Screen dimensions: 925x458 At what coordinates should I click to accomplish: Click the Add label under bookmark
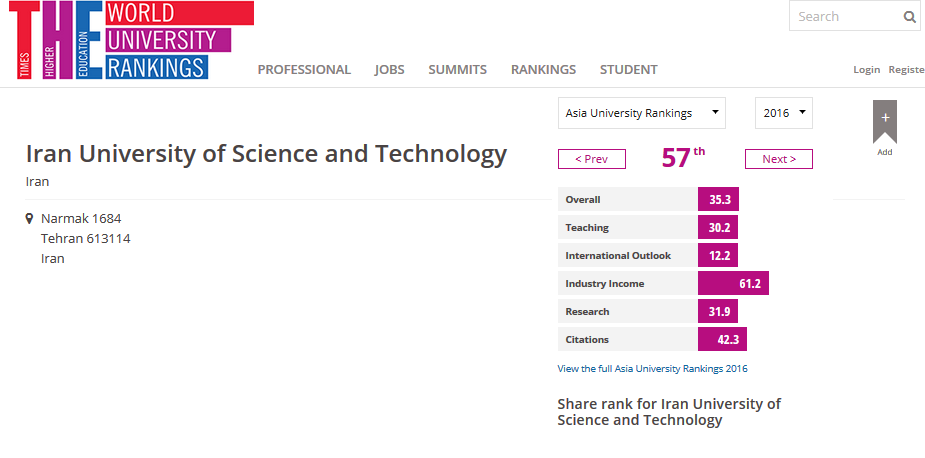pos(885,152)
